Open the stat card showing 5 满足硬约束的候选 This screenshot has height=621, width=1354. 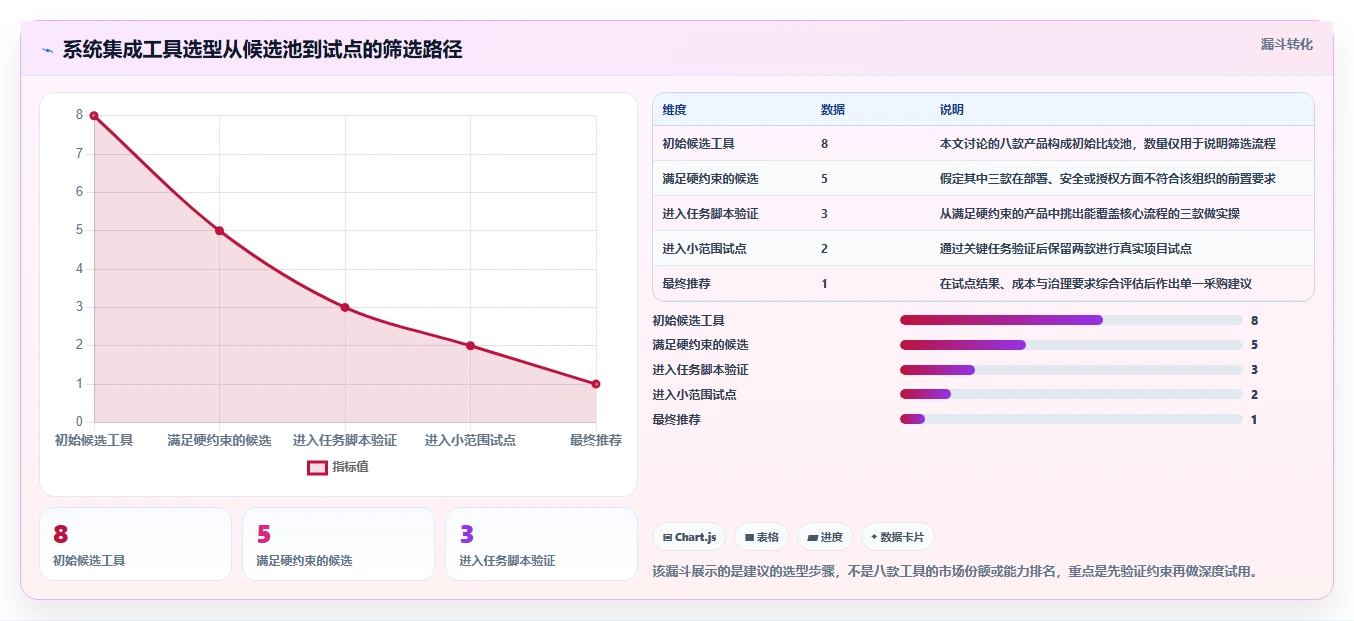tap(338, 544)
